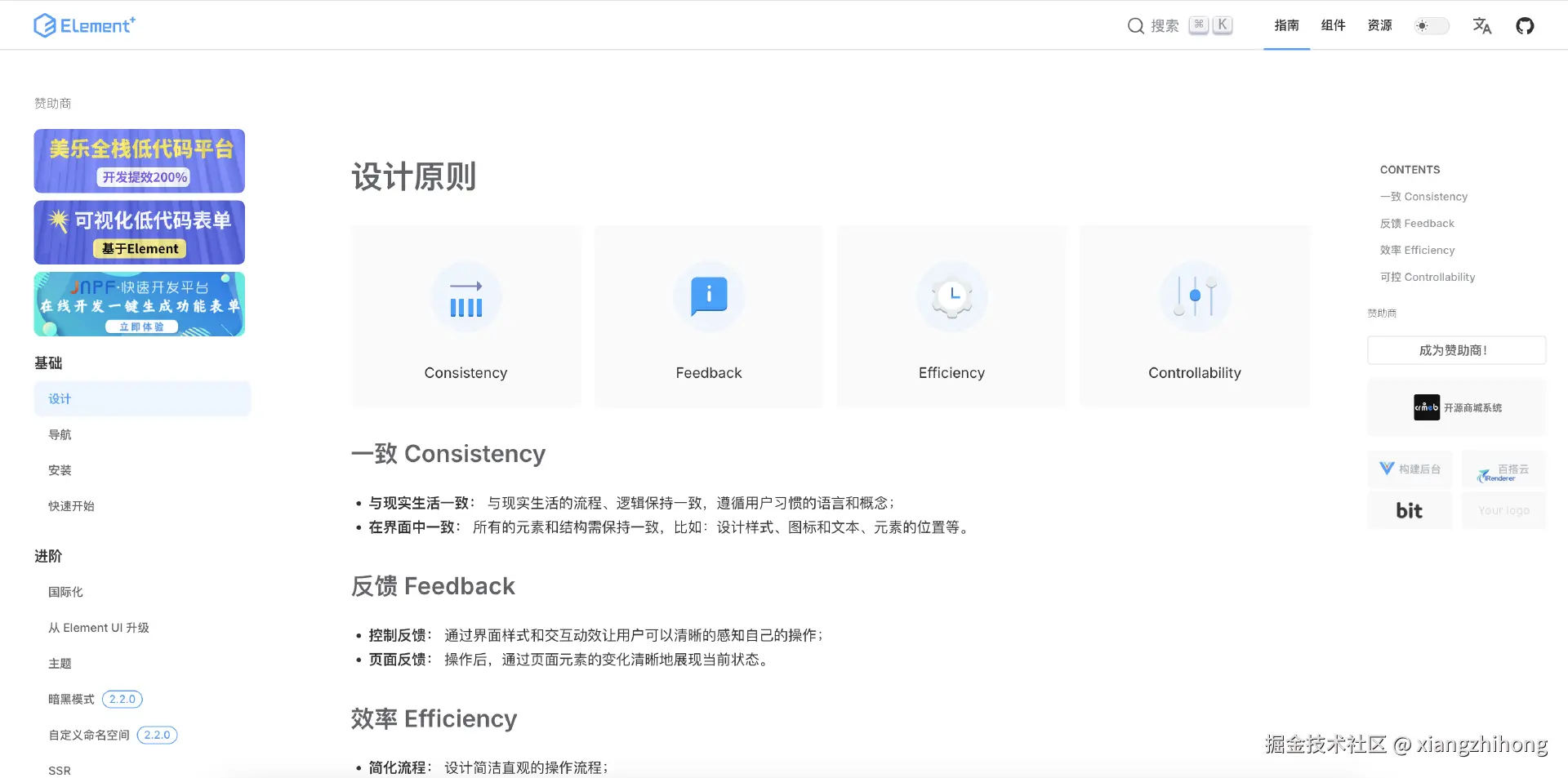The image size is (1568, 778).
Task: Click the 2.2.0 badge beside 自定义命名空间
Action: click(x=157, y=736)
